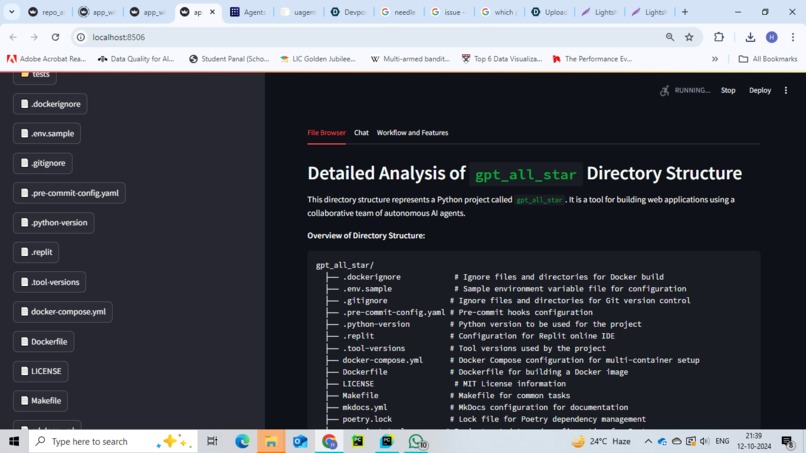
Task: Switch to the repo_a browser tab
Action: coord(46,12)
